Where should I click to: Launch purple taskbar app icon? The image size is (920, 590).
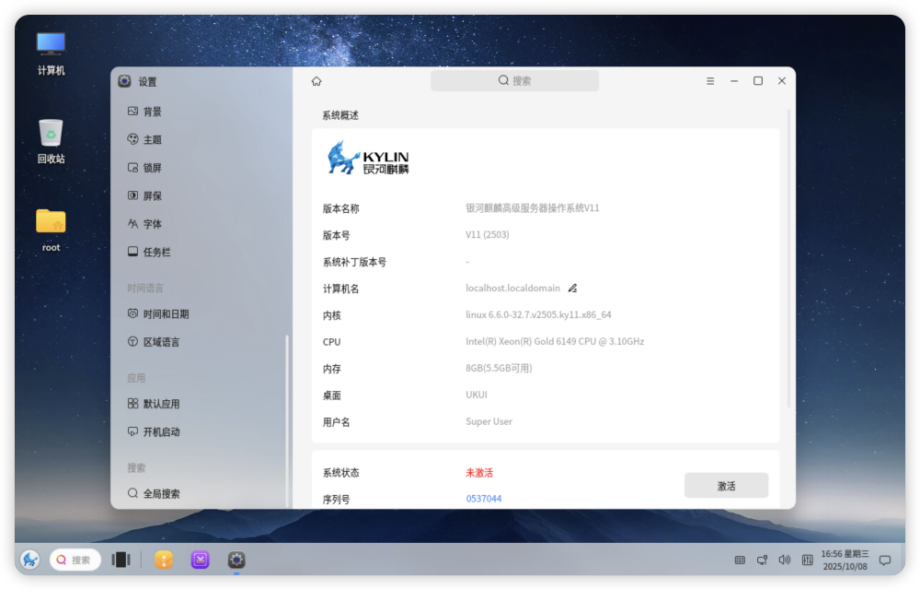(x=200, y=560)
